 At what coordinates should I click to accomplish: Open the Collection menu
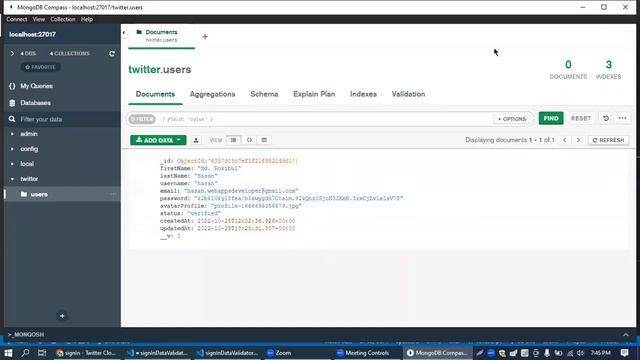click(x=62, y=19)
